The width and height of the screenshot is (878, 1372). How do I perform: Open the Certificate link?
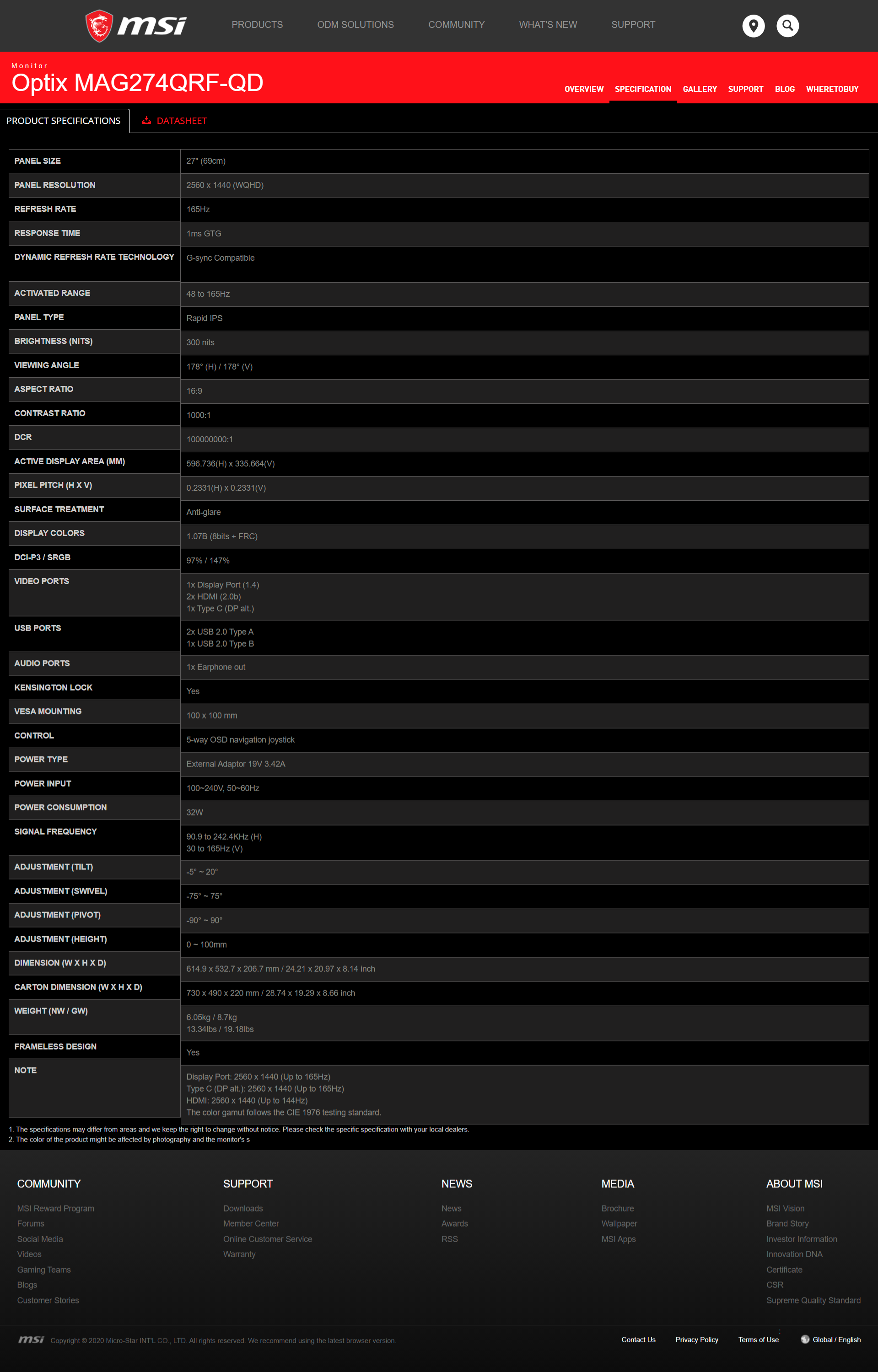coord(784,1270)
